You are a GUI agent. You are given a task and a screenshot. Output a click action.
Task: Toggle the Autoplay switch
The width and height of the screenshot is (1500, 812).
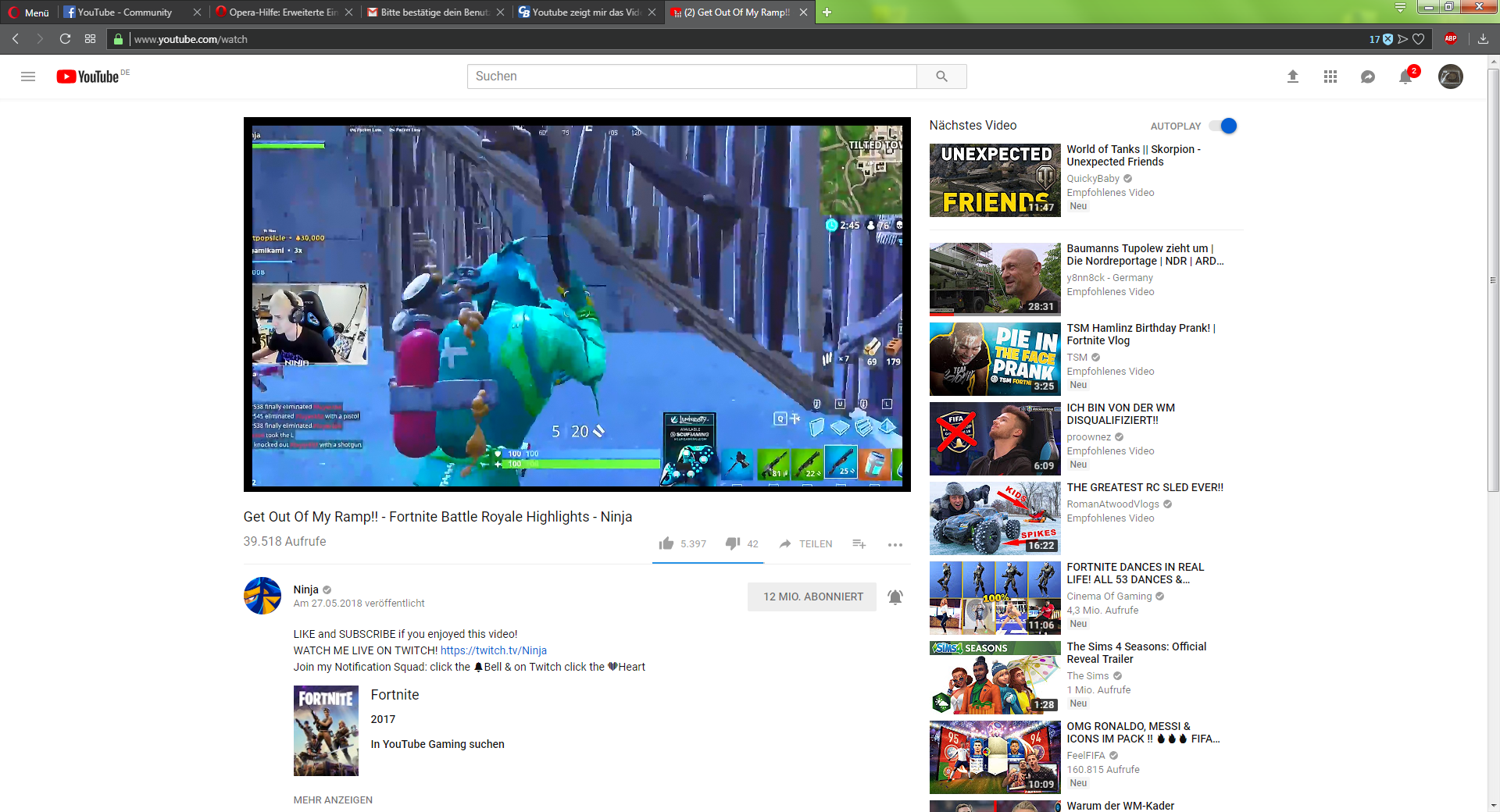[x=1223, y=126]
